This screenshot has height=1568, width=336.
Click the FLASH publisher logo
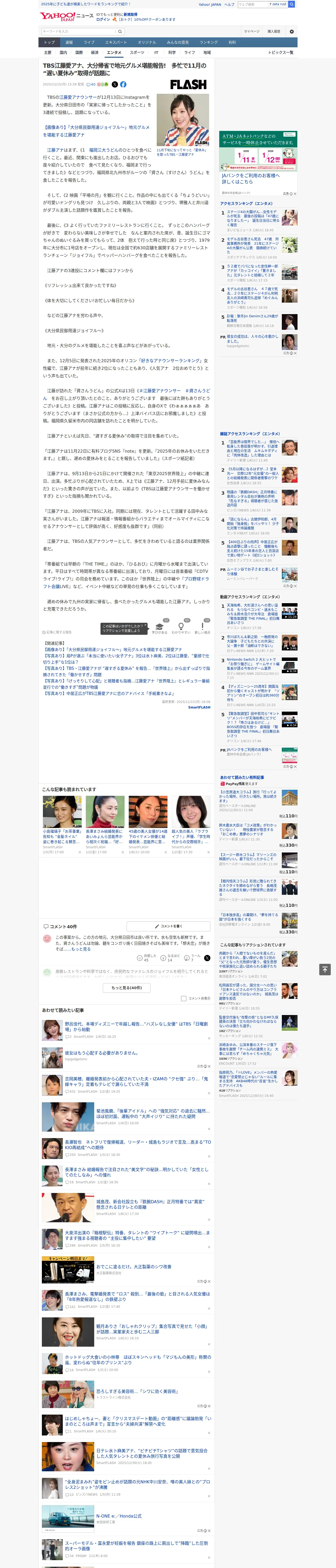click(x=188, y=85)
